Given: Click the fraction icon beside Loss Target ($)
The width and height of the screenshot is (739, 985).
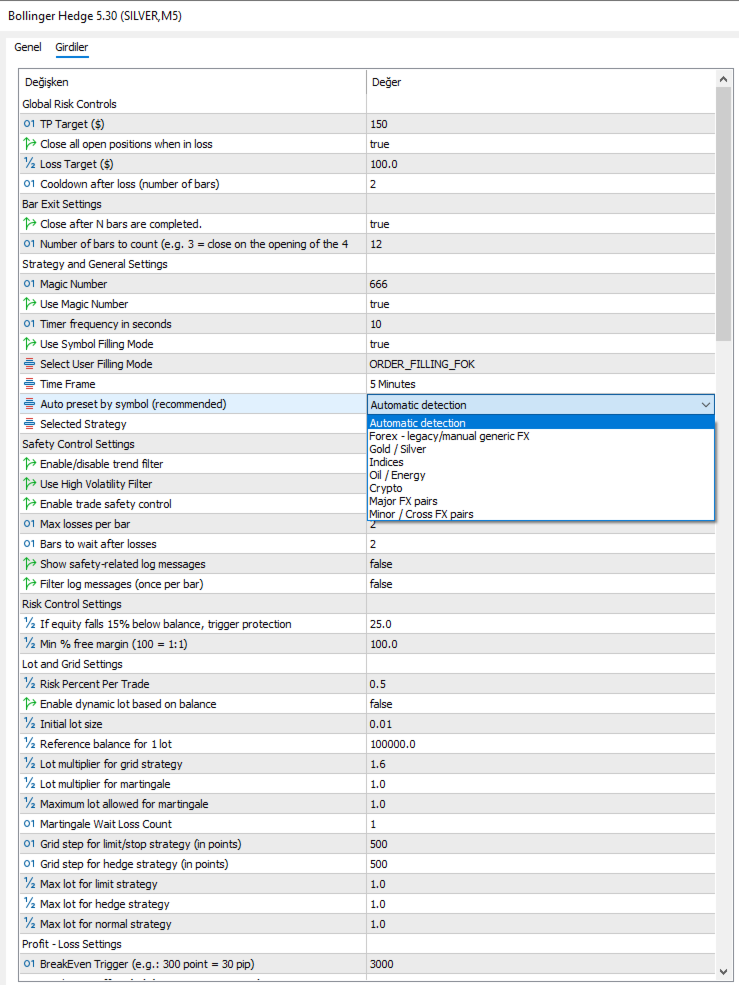Looking at the screenshot, I should click(x=29, y=164).
